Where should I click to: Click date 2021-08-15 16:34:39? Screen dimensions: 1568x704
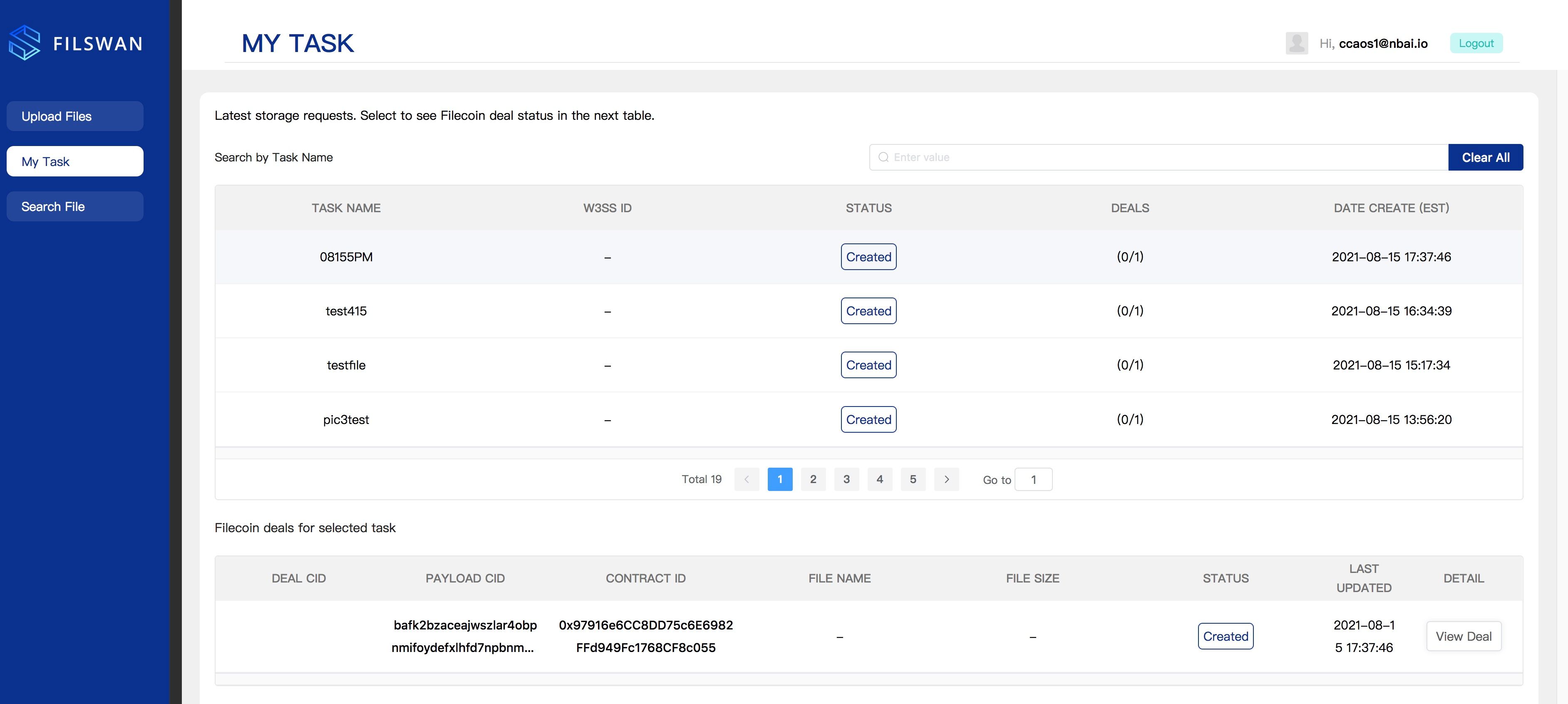pyautogui.click(x=1392, y=311)
